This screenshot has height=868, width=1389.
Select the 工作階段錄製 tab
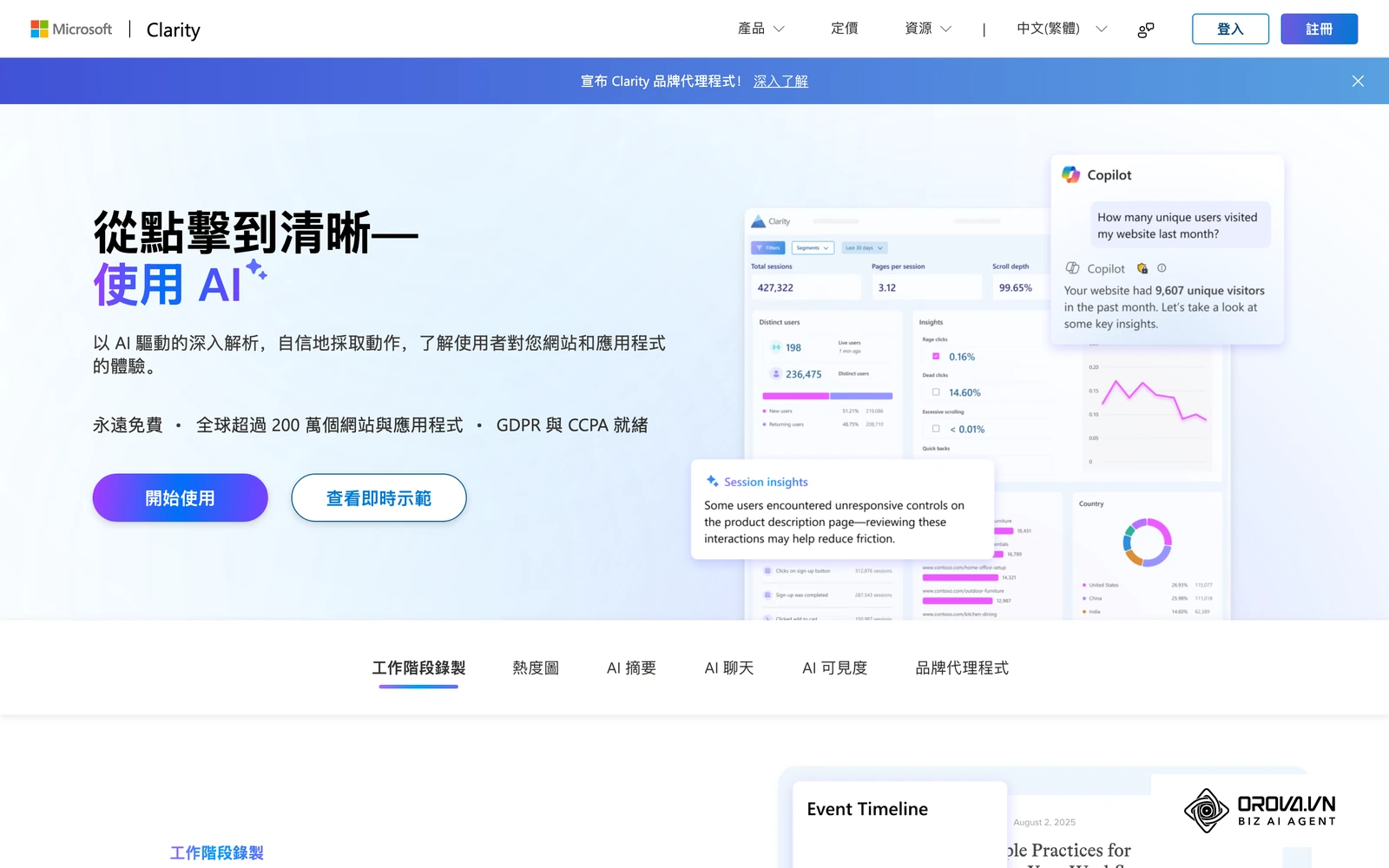[x=418, y=667]
